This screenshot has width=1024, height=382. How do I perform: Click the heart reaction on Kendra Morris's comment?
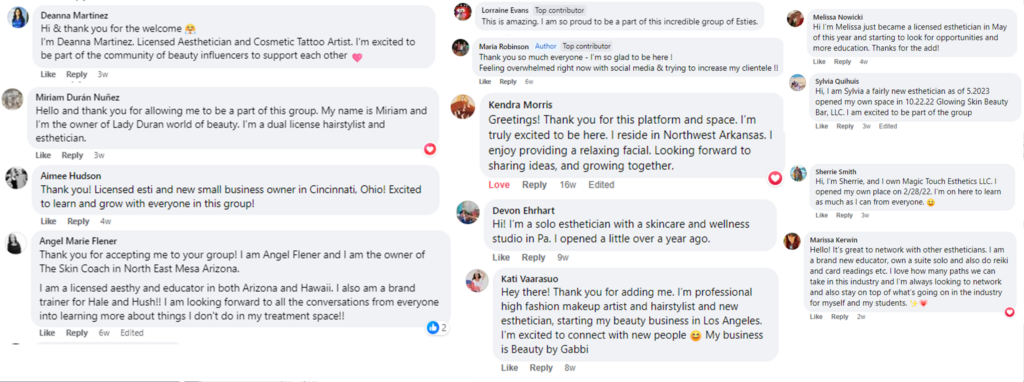coord(775,178)
